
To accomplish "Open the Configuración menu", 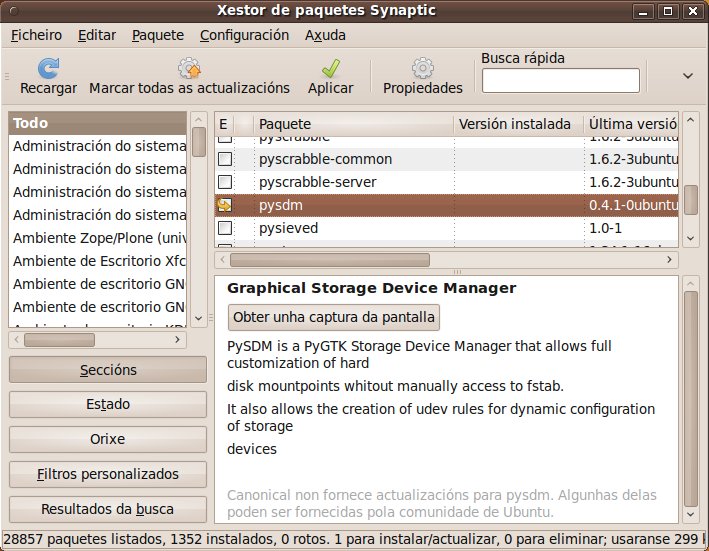I will [244, 35].
